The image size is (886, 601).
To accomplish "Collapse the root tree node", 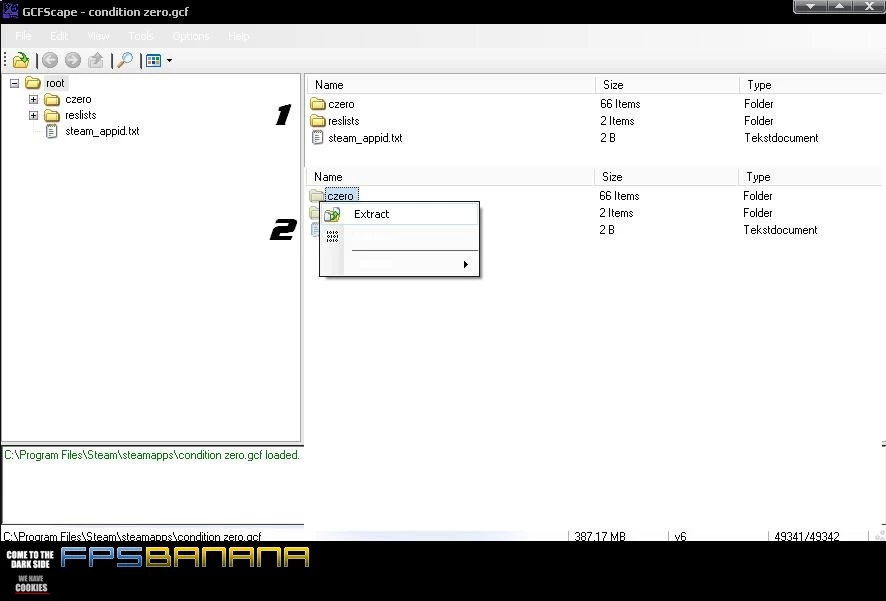I will click(15, 84).
